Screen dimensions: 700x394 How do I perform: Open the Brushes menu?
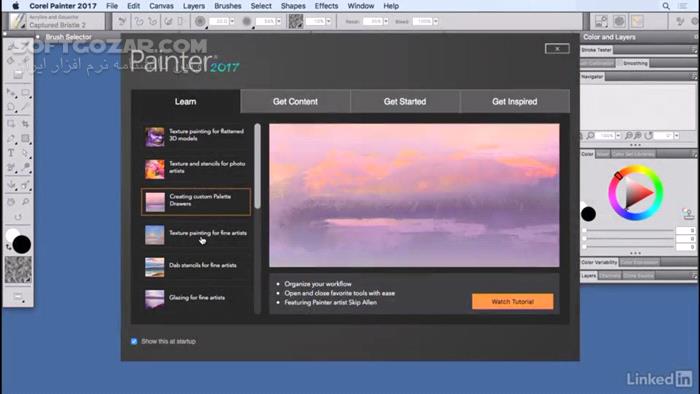(228, 6)
